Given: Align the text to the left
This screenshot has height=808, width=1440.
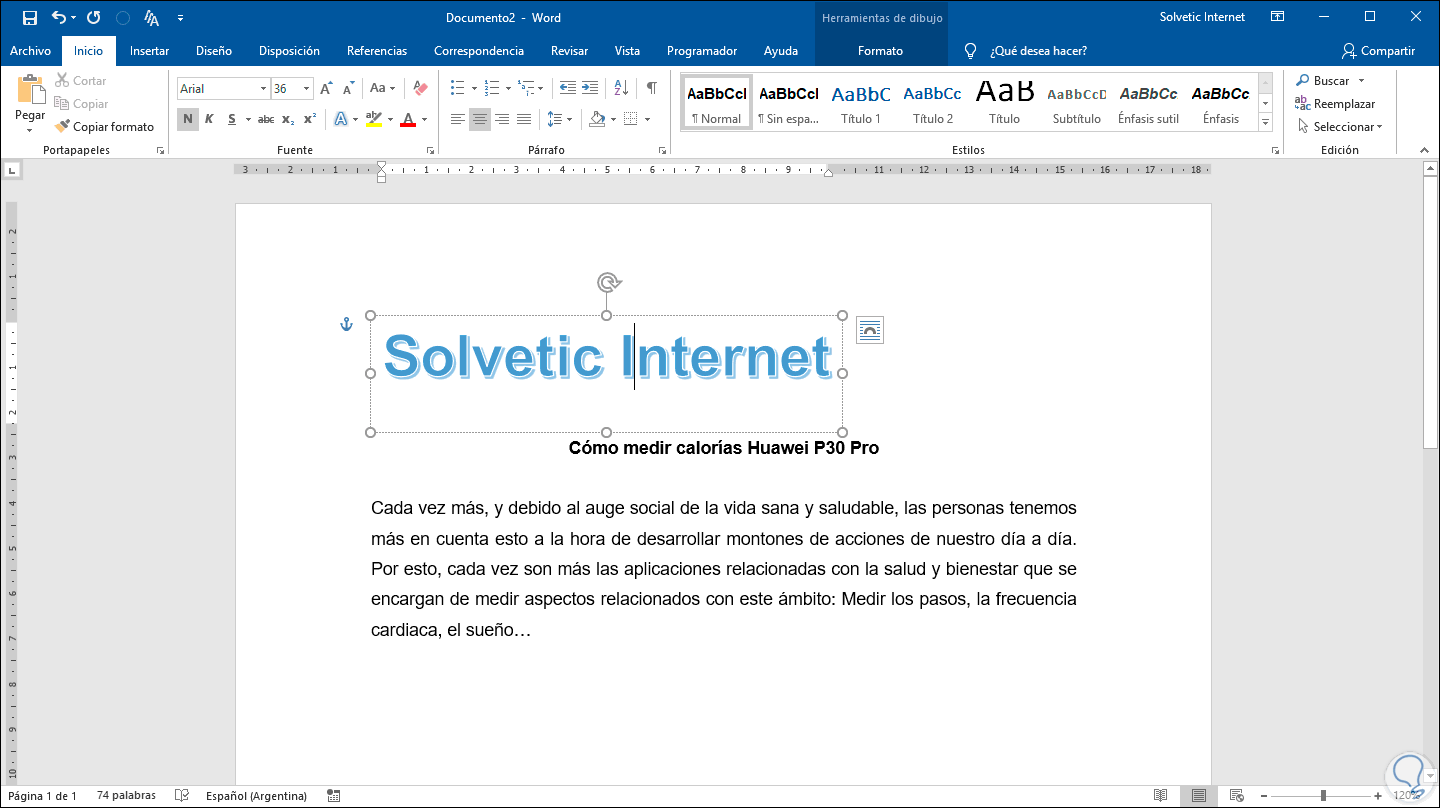Looking at the screenshot, I should 458,119.
